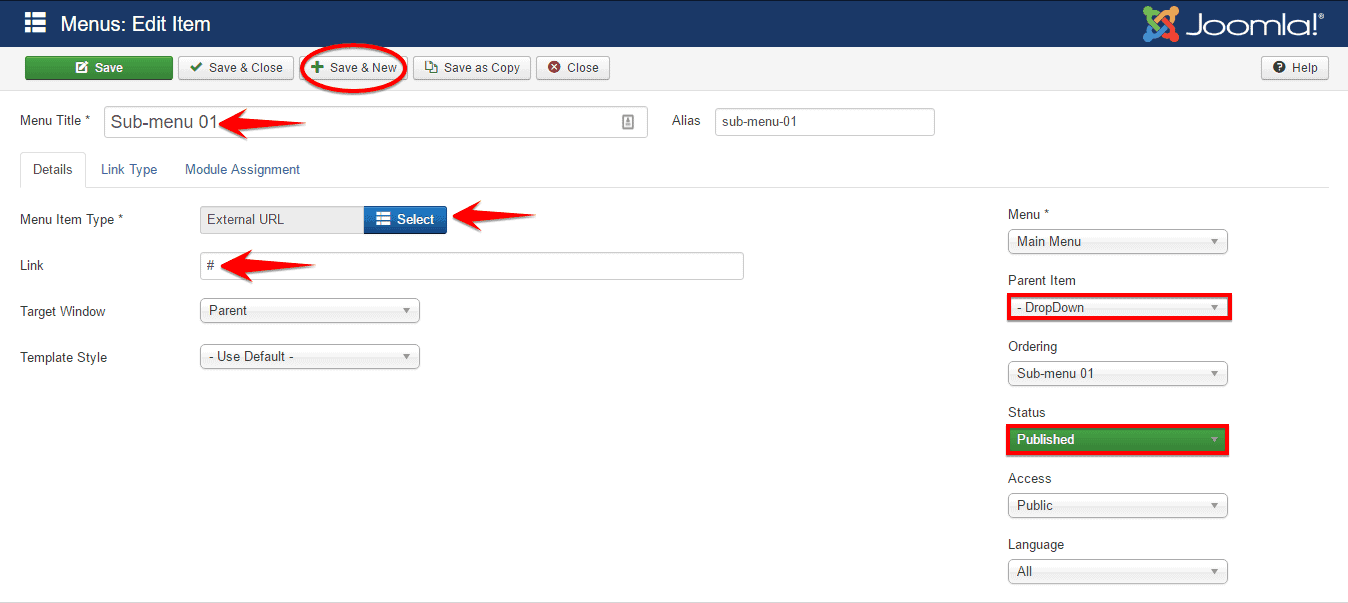This screenshot has width=1348, height=603.
Task: Click the green Save button
Action: 98,67
